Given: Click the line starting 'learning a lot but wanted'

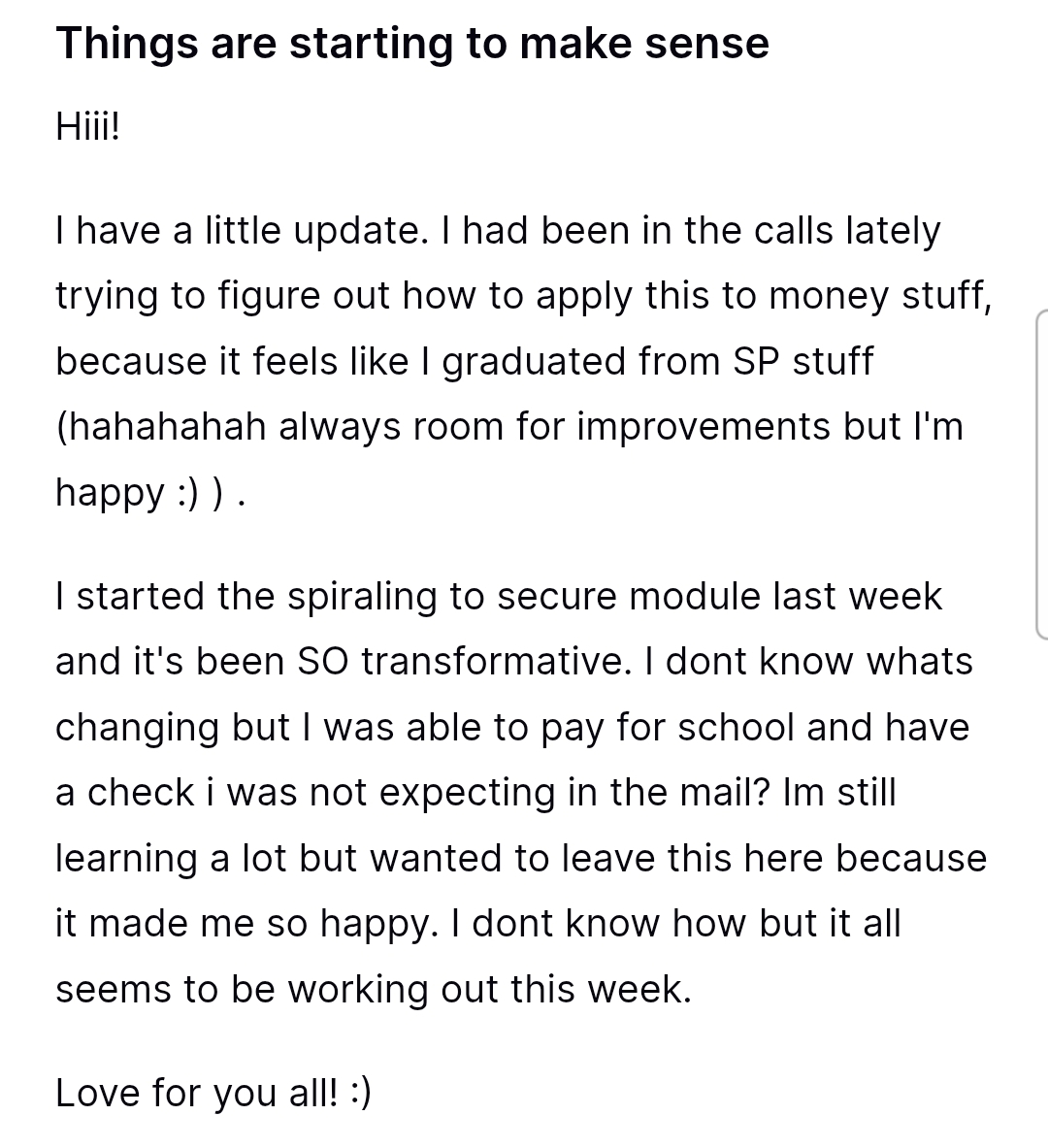Looking at the screenshot, I should [521, 858].
